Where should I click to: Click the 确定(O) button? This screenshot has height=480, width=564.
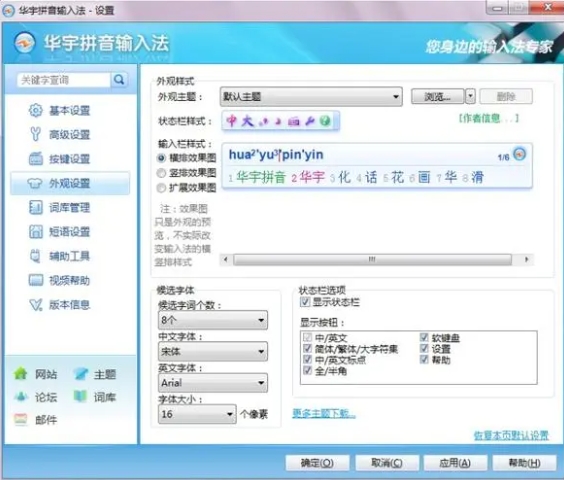pyautogui.click(x=317, y=463)
